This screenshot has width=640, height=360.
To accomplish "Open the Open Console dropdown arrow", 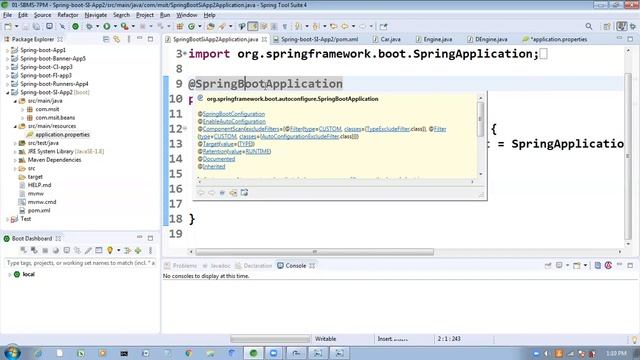I will point(585,266).
